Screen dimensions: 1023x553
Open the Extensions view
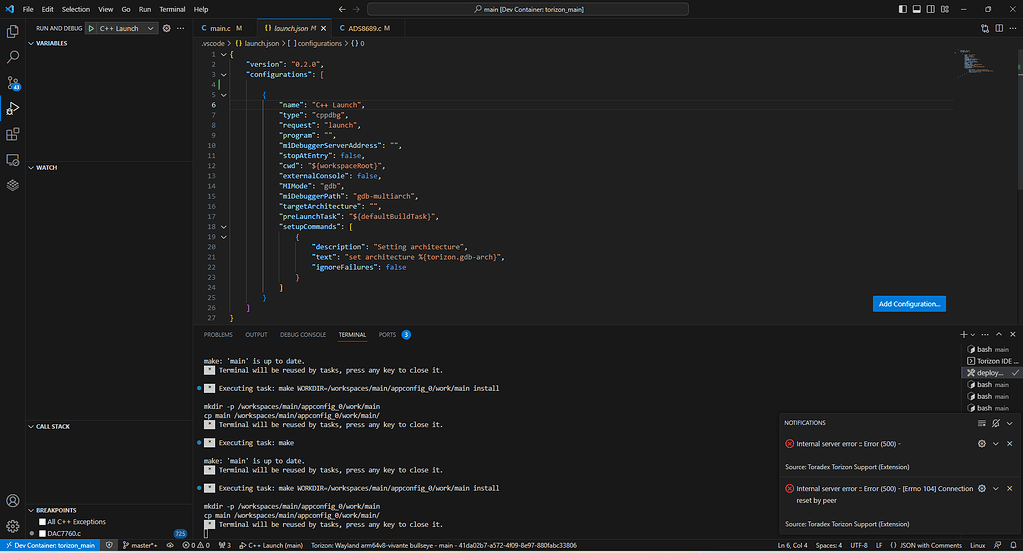coord(12,134)
